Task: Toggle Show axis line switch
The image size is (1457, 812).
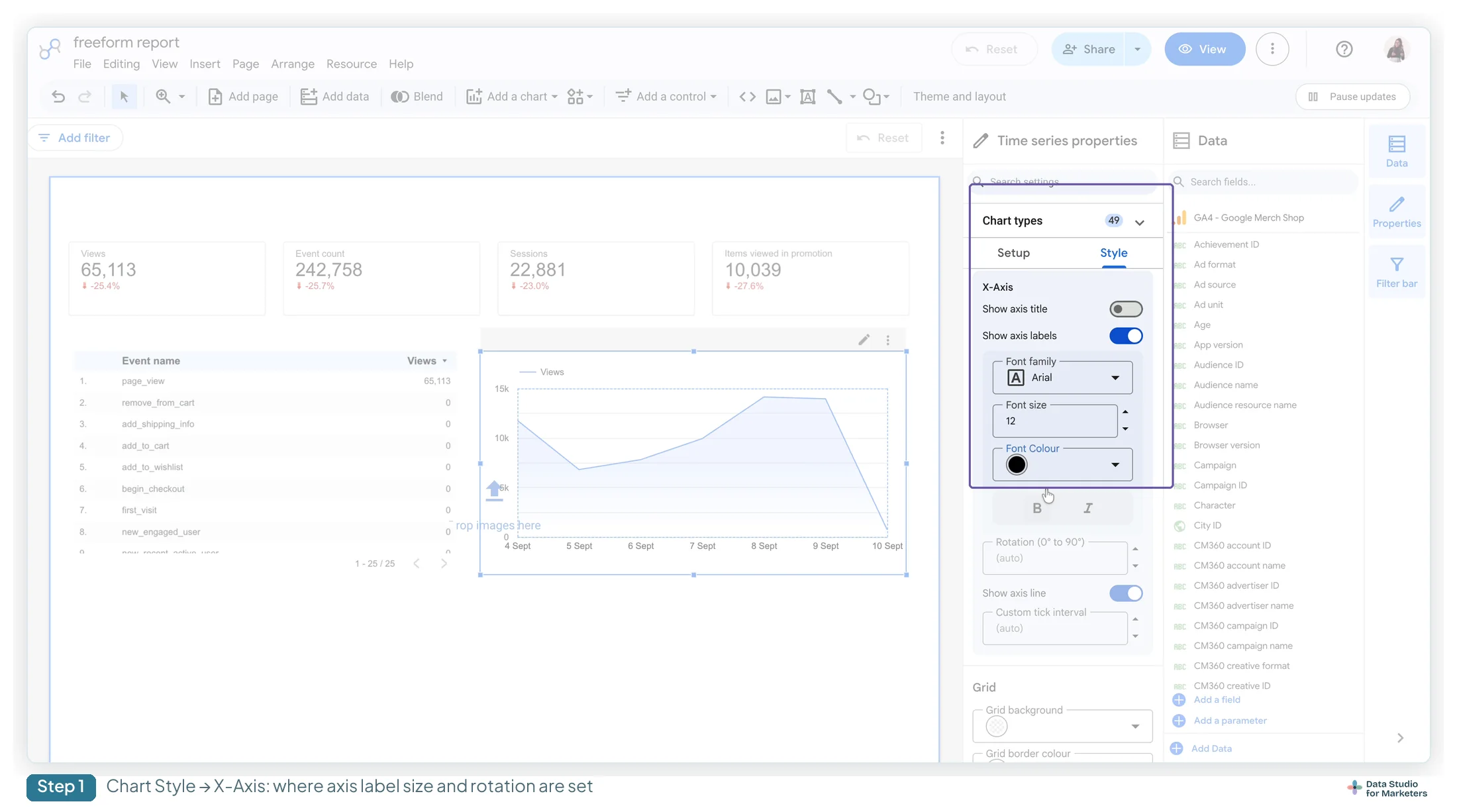Action: [x=1126, y=593]
